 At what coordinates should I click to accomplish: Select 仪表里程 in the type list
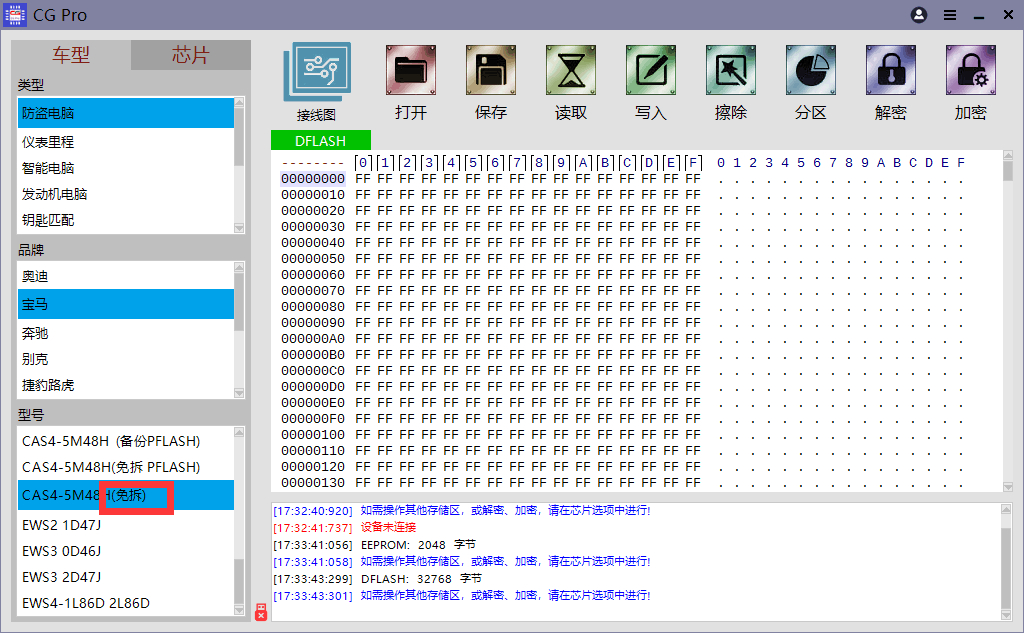pyautogui.click(x=48, y=142)
